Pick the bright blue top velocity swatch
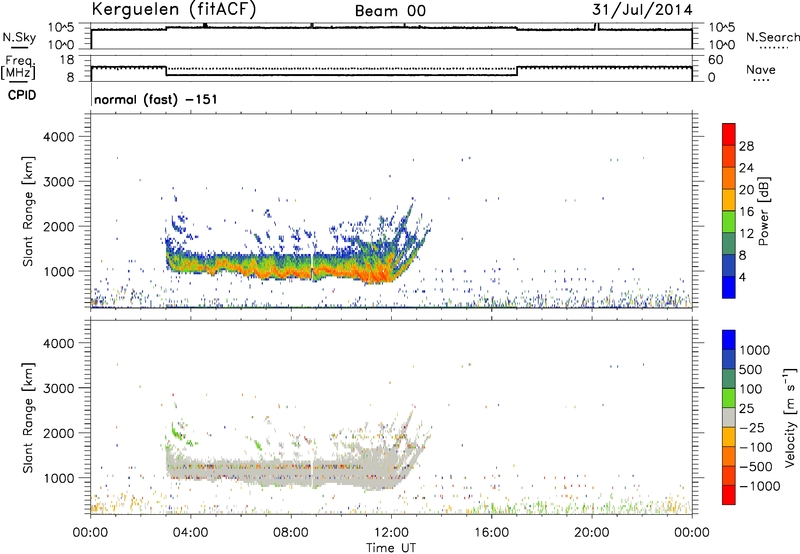This screenshot has width=800, height=554. pyautogui.click(x=729, y=340)
